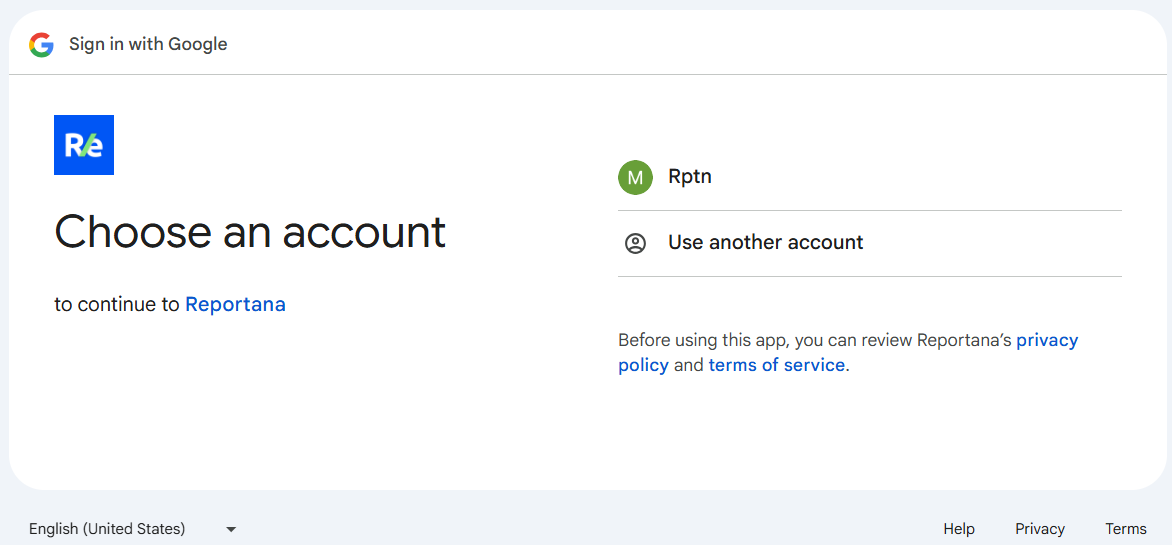Click the person icon for another account
The width and height of the screenshot is (1172, 545).
point(635,243)
